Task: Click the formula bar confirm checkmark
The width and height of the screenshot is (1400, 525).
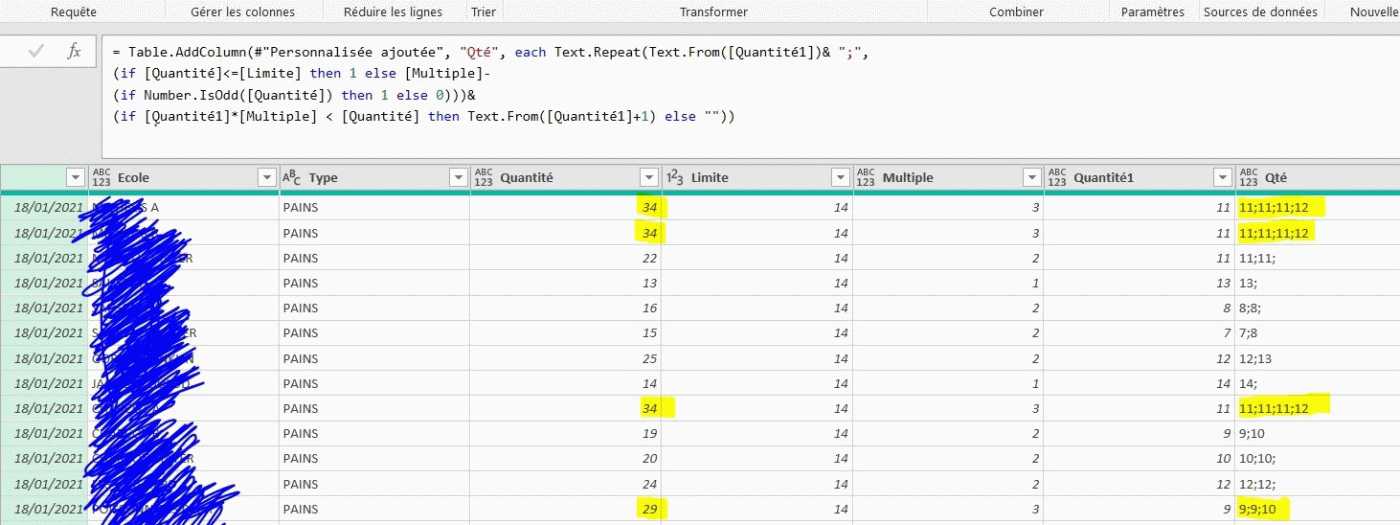Action: pyautogui.click(x=37, y=51)
